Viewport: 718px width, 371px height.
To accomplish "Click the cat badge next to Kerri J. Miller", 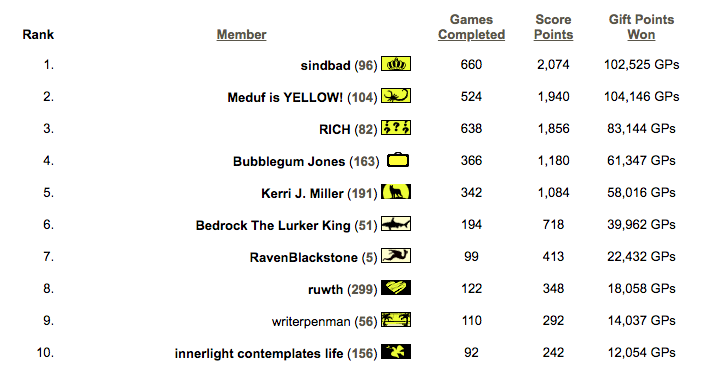I will pos(396,192).
